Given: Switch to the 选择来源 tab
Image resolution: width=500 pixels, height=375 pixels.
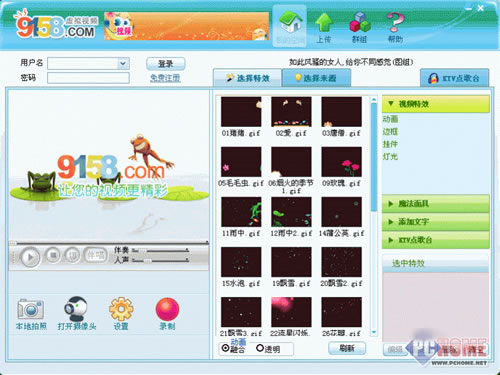Looking at the screenshot, I should click(316, 78).
